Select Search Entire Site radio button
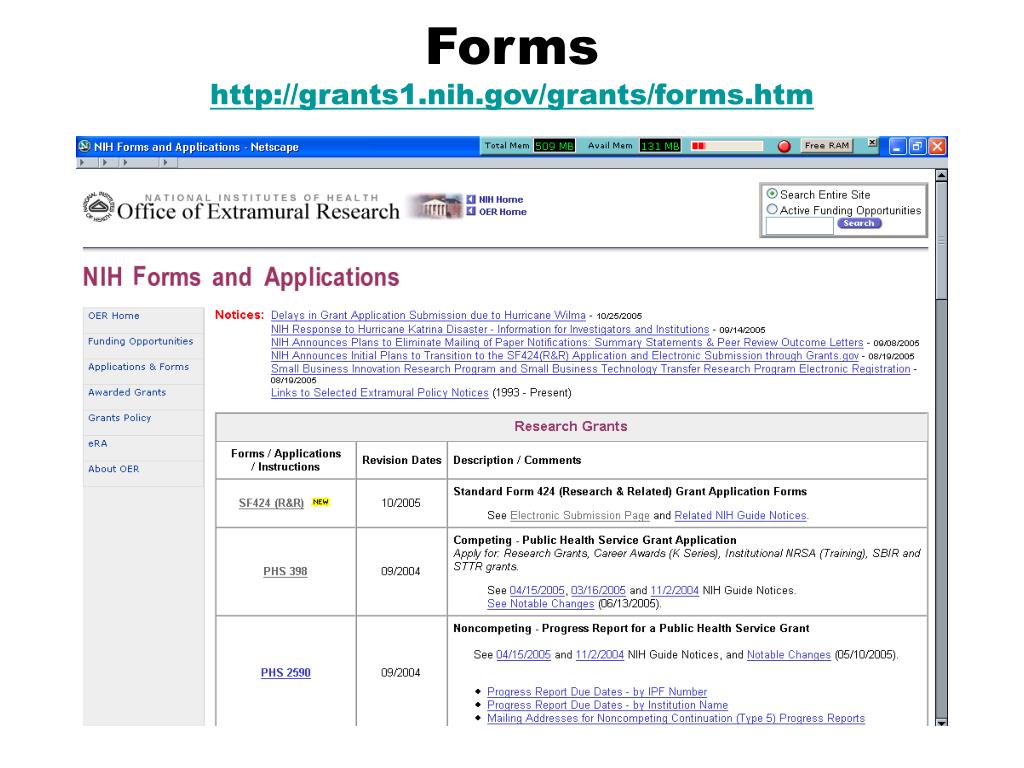Viewport: 1024px width, 768px height. (x=772, y=194)
